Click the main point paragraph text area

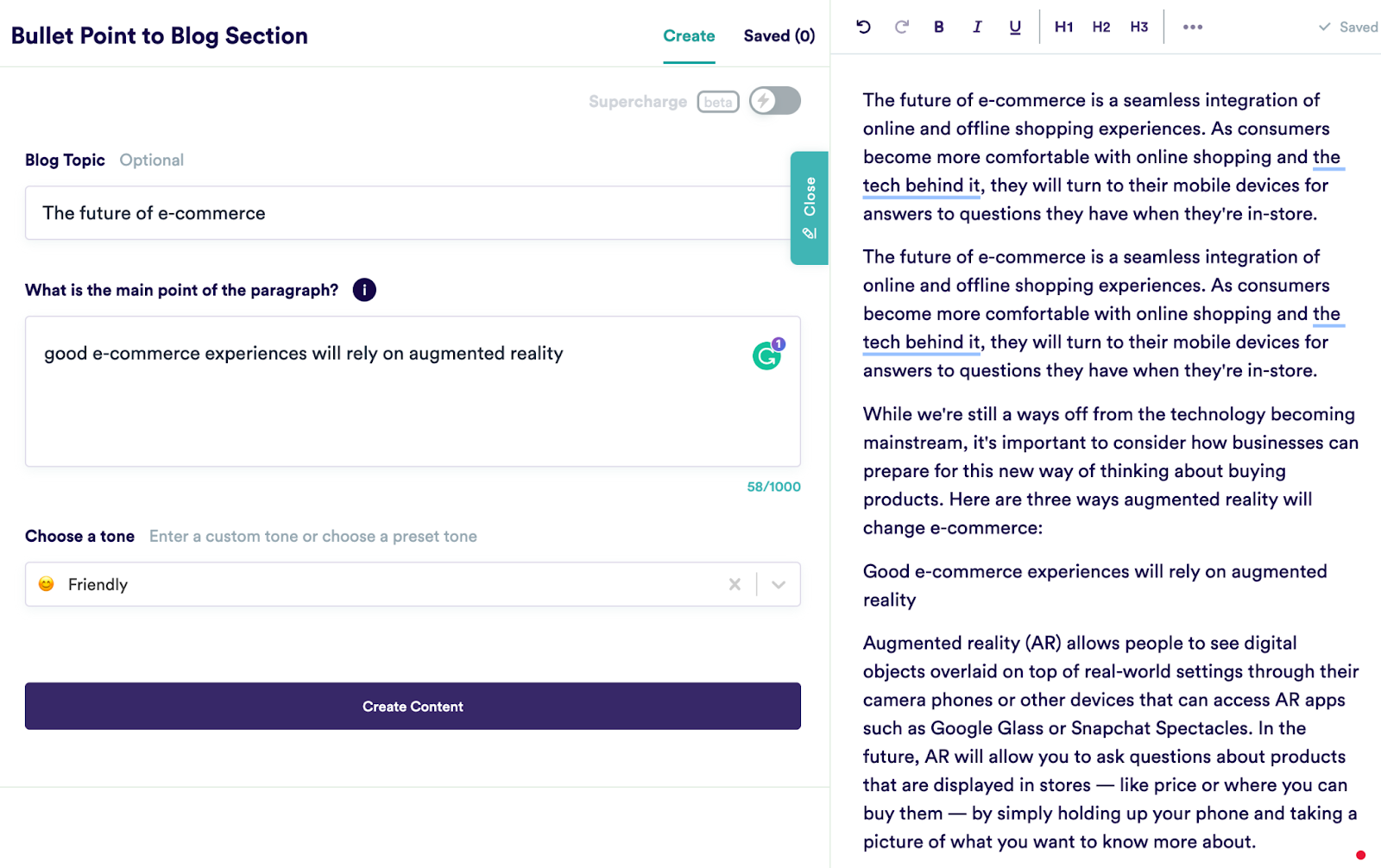tap(413, 392)
